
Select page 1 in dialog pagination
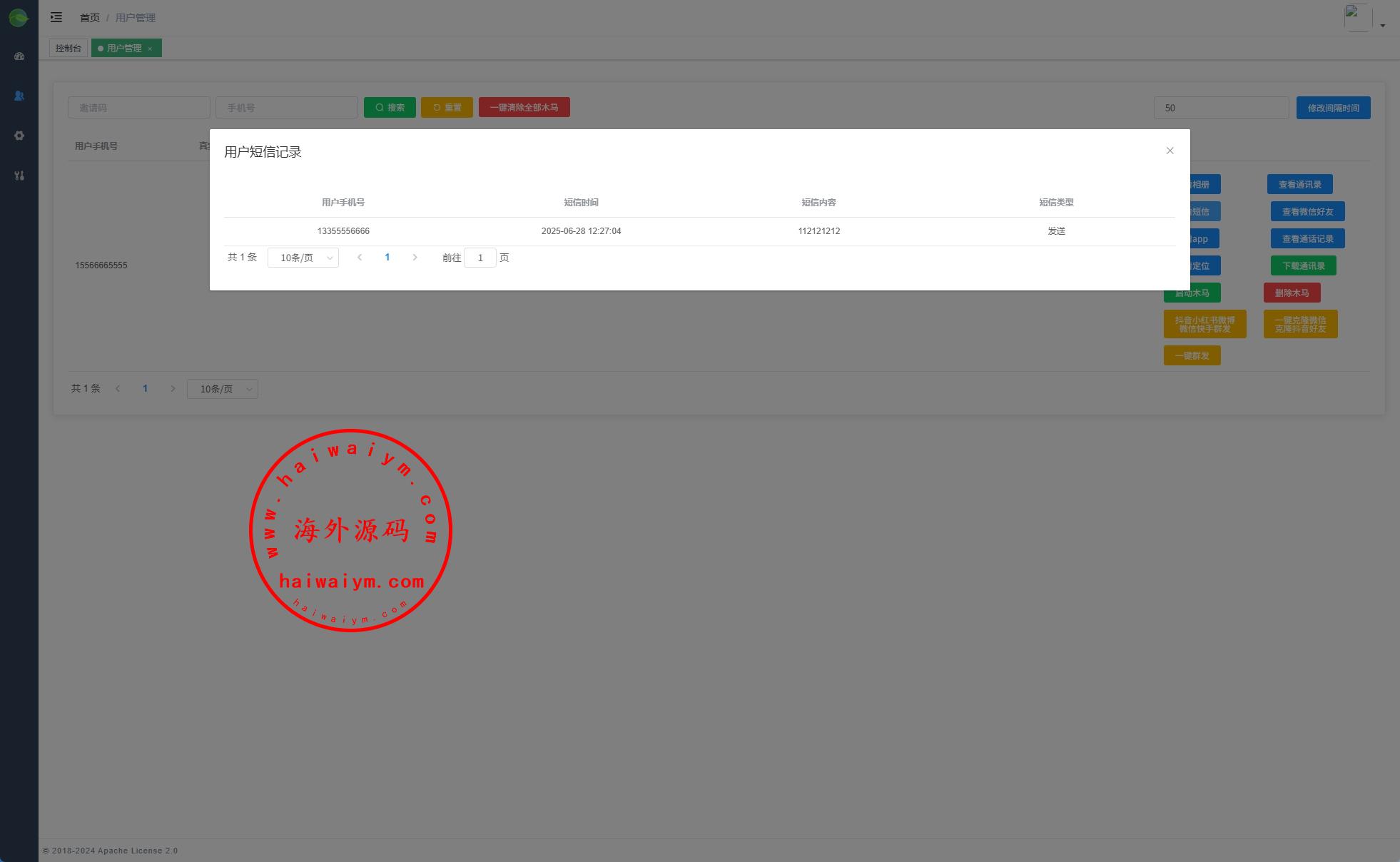click(387, 258)
